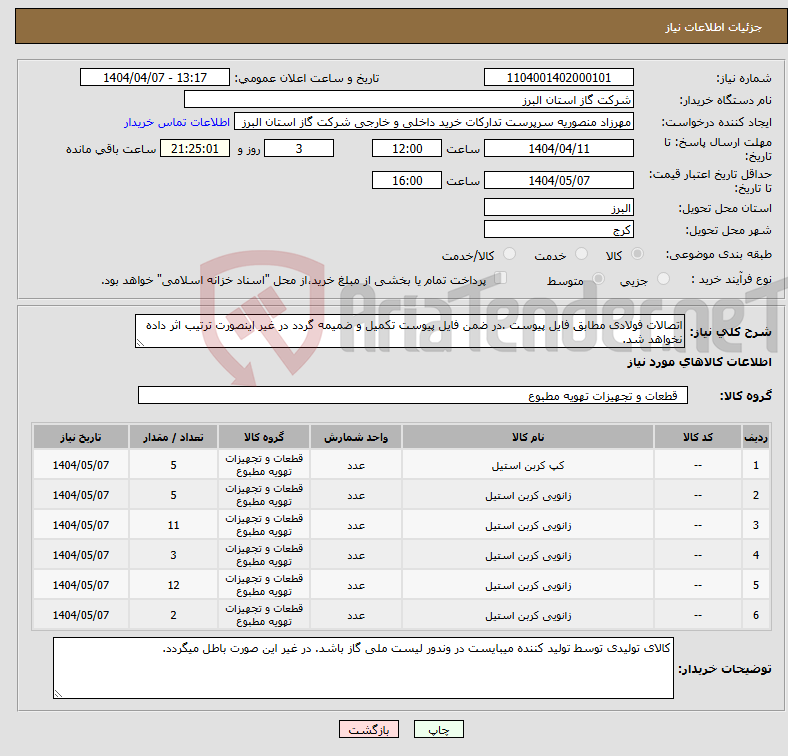Viewport: 788px width, 756px height.
Task: Click the remaining time field 21:25:01
Action: [195, 148]
